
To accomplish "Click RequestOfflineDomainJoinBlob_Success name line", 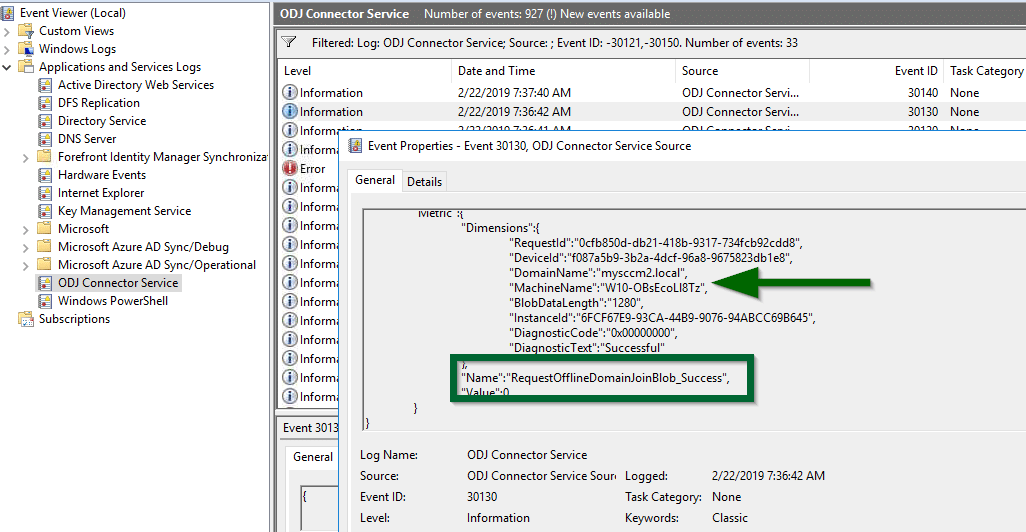I will (595, 378).
